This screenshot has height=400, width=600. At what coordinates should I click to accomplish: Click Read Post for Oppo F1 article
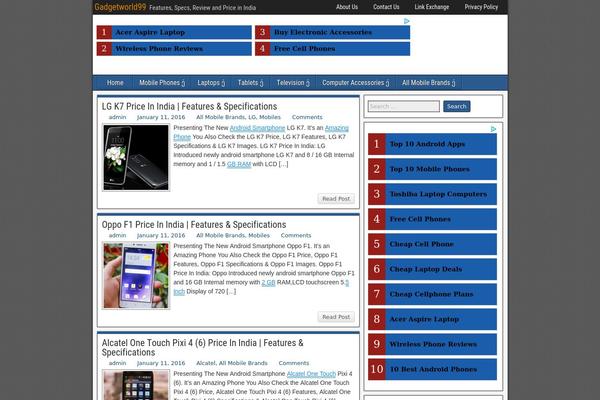click(336, 317)
